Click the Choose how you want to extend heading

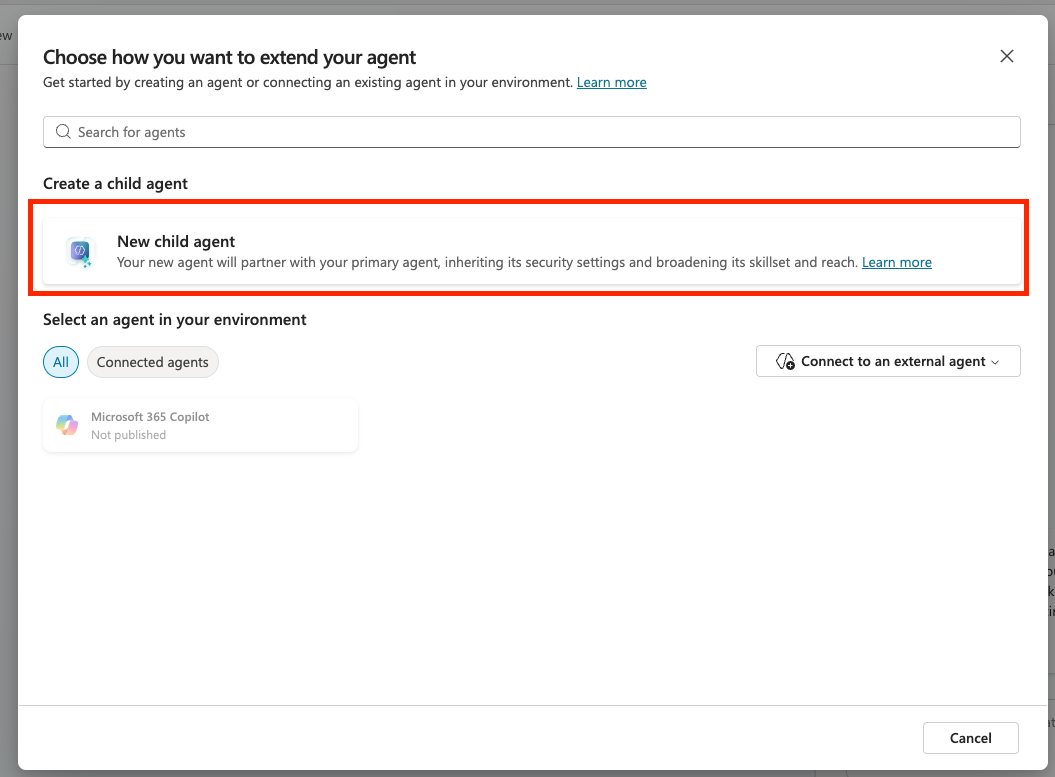pyautogui.click(x=229, y=57)
